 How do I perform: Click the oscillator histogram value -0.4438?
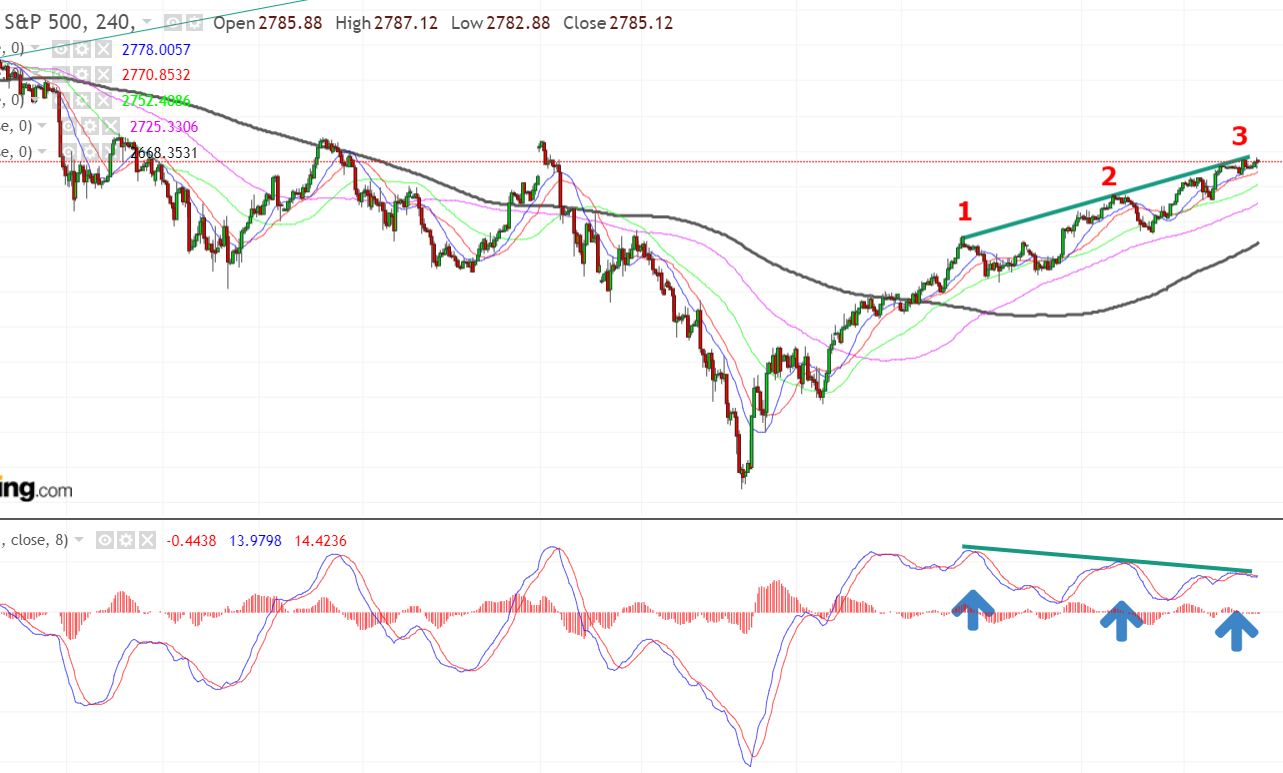tap(193, 540)
